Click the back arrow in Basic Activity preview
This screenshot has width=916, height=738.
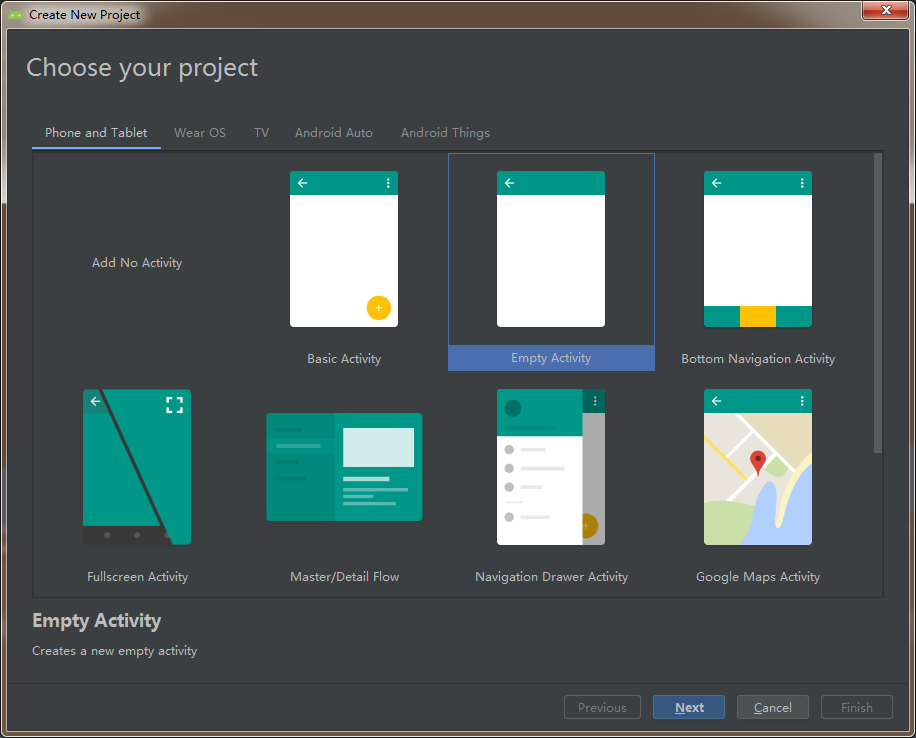303,183
